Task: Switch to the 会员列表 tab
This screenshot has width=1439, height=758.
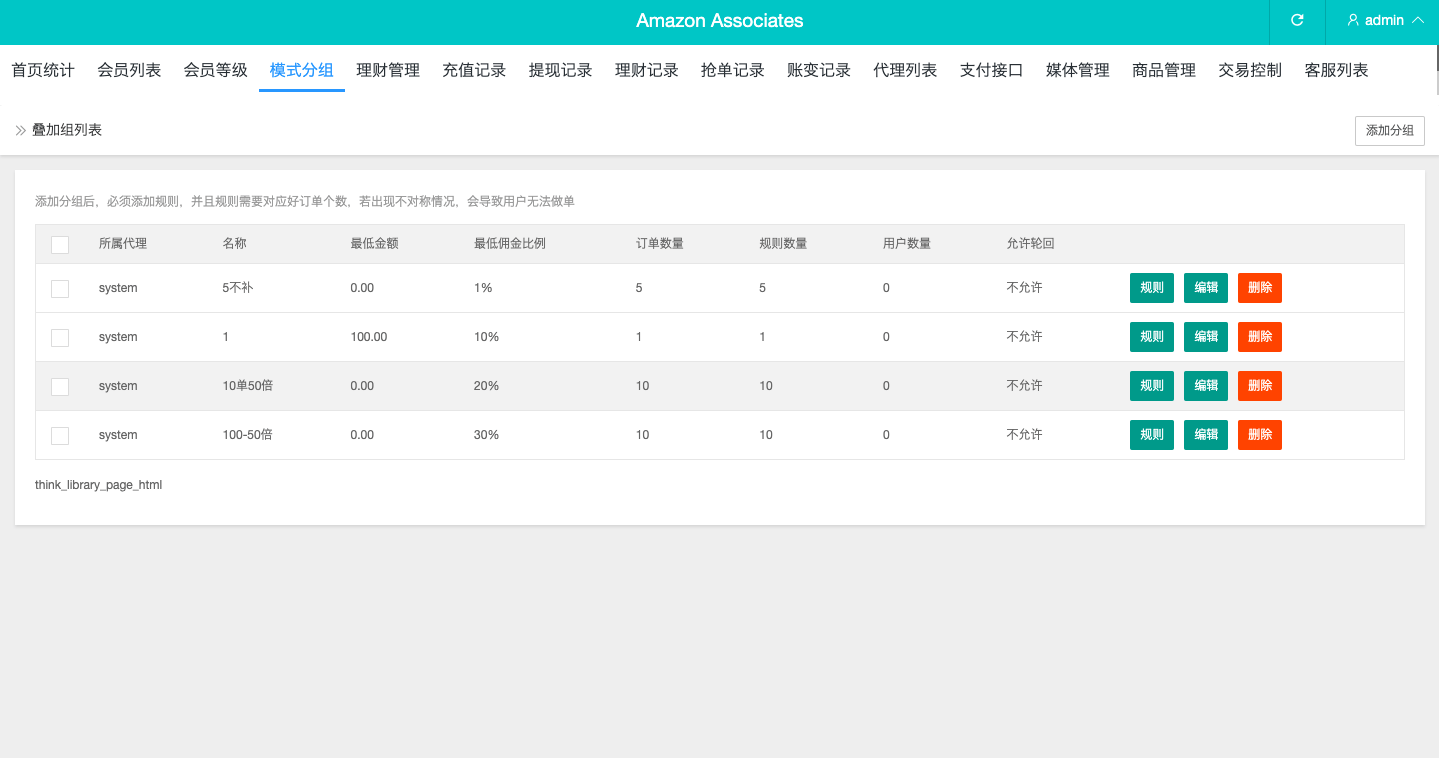Action: [128, 70]
